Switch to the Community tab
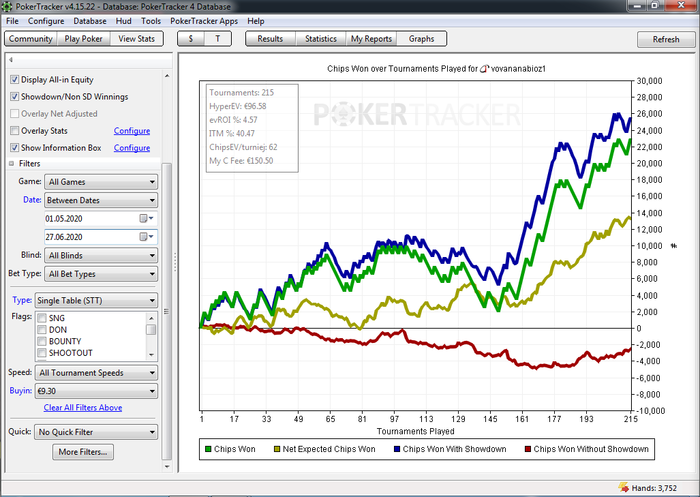 pyautogui.click(x=31, y=39)
